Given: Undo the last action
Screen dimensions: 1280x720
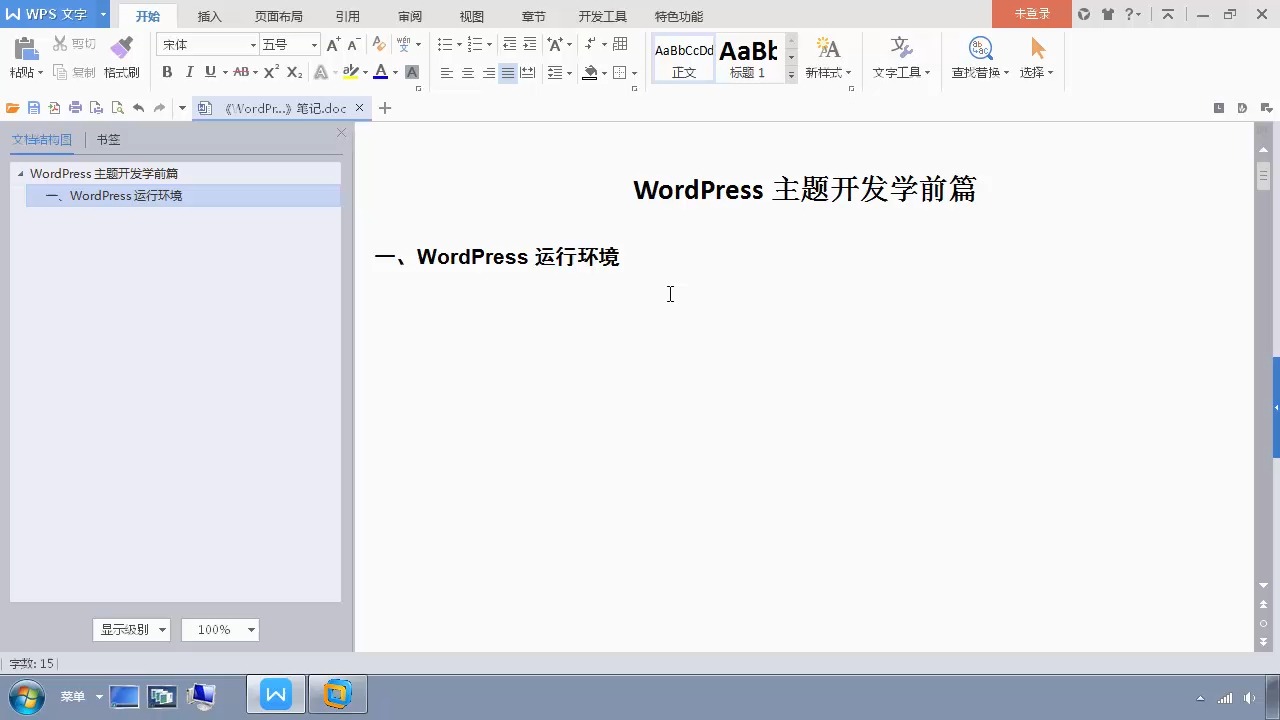Looking at the screenshot, I should pyautogui.click(x=138, y=108).
